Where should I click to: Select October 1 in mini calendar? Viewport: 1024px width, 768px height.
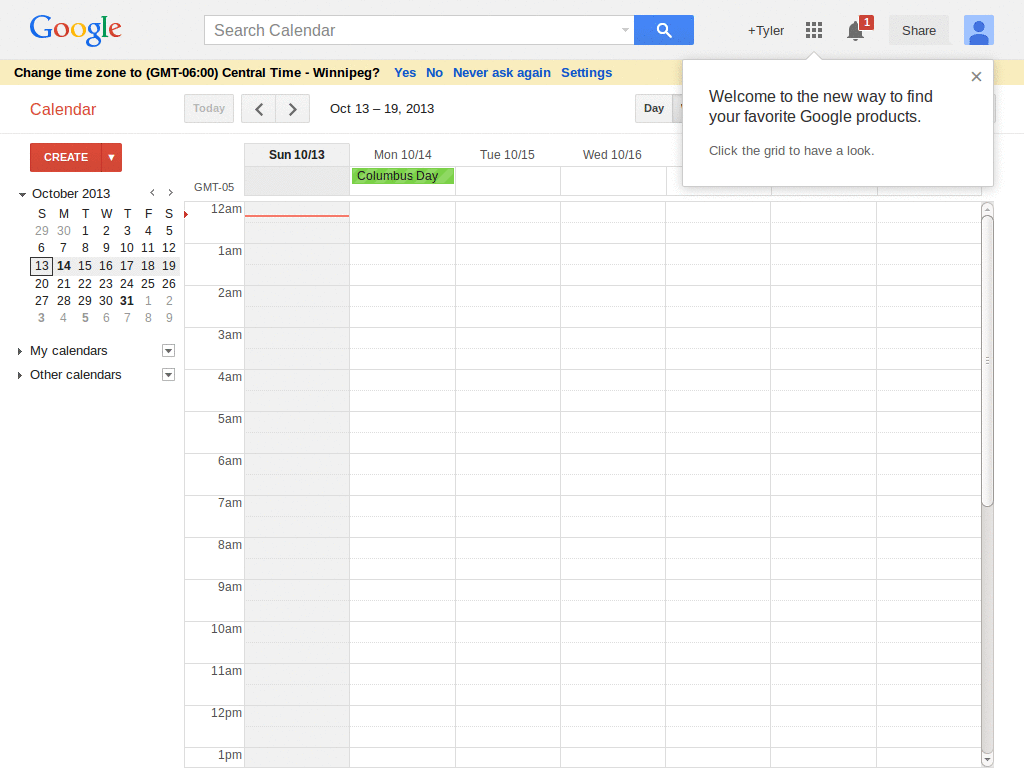85,231
